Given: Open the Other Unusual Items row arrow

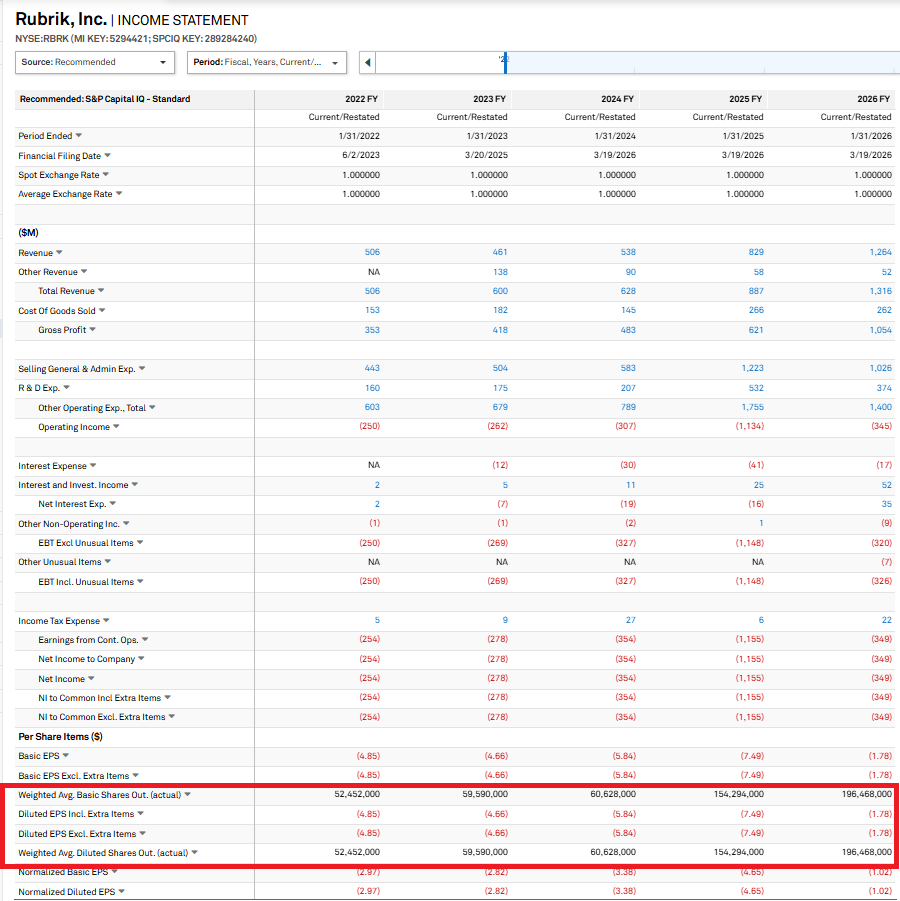Looking at the screenshot, I should coord(108,561).
